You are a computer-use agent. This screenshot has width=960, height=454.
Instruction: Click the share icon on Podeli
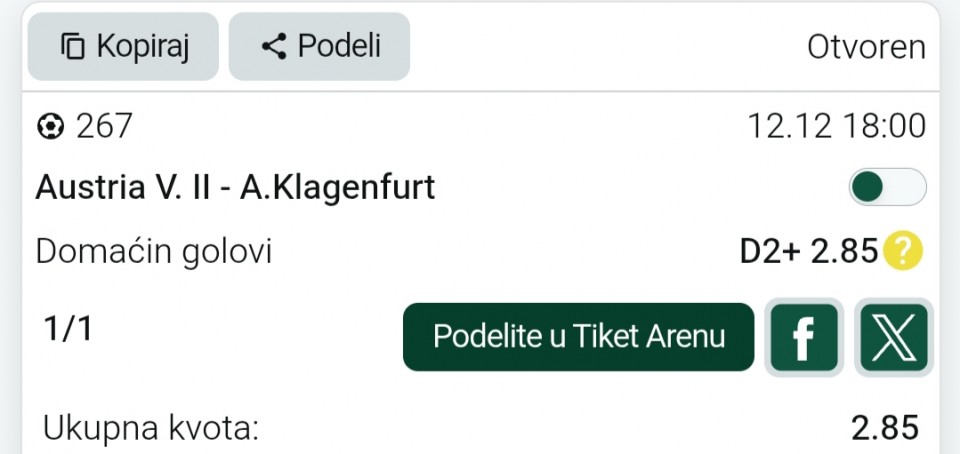(273, 47)
